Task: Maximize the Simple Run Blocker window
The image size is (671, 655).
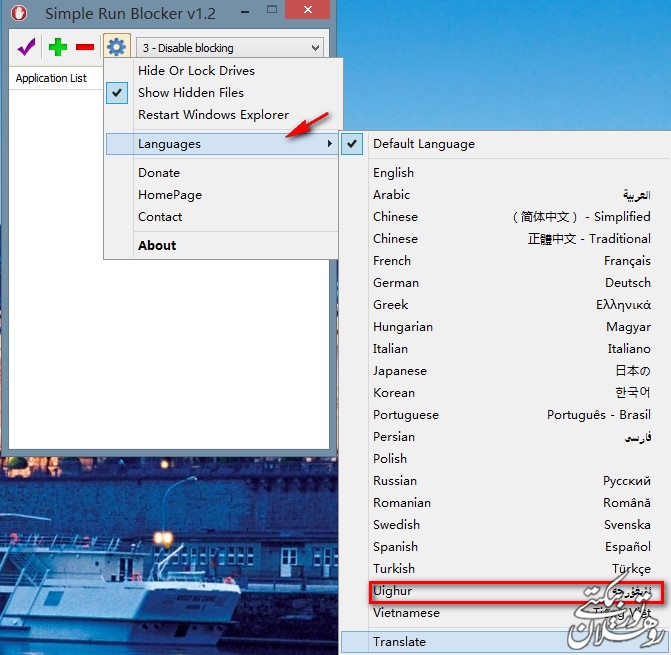Action: 271,10
